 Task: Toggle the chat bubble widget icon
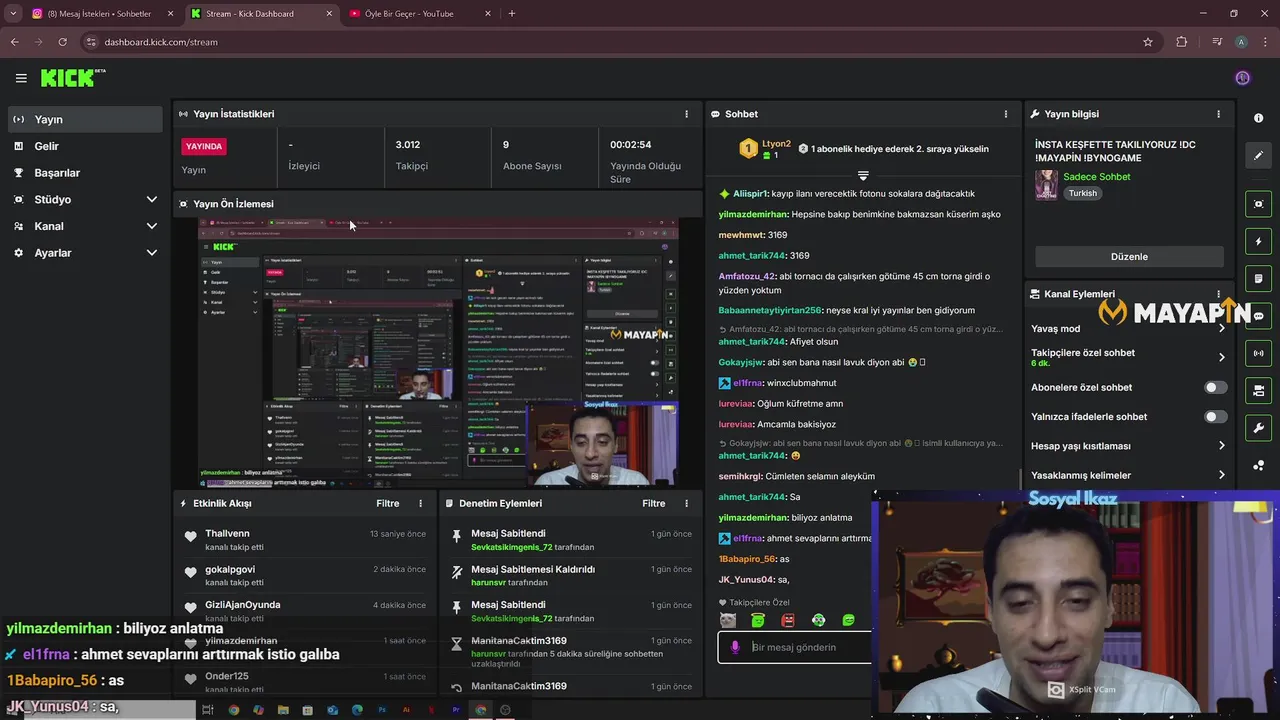(1258, 316)
